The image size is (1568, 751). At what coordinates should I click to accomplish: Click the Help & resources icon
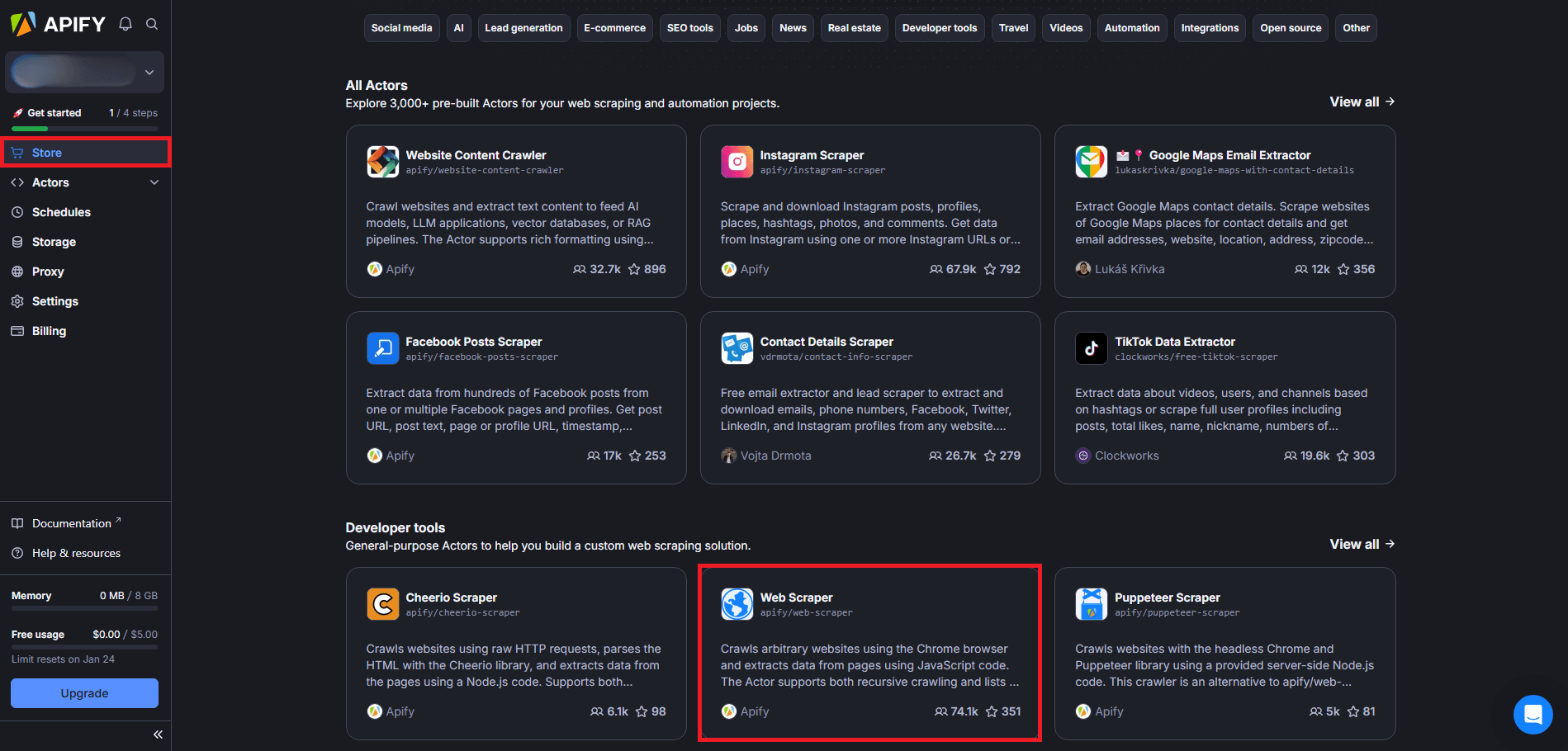tap(17, 553)
